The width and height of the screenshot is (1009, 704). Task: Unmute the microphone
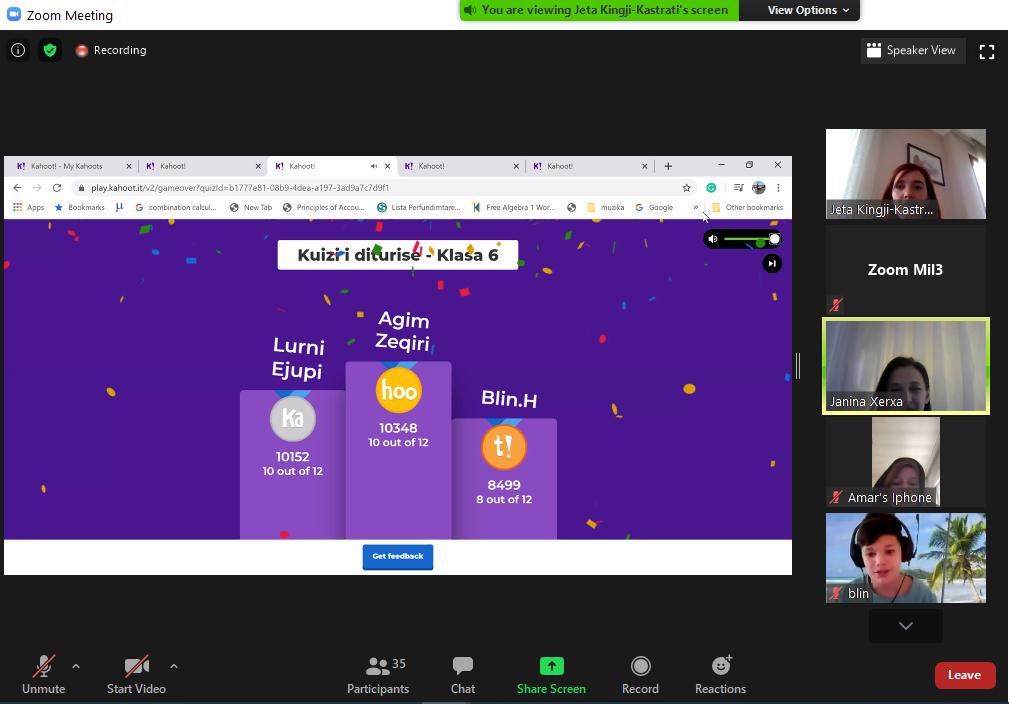(x=43, y=674)
